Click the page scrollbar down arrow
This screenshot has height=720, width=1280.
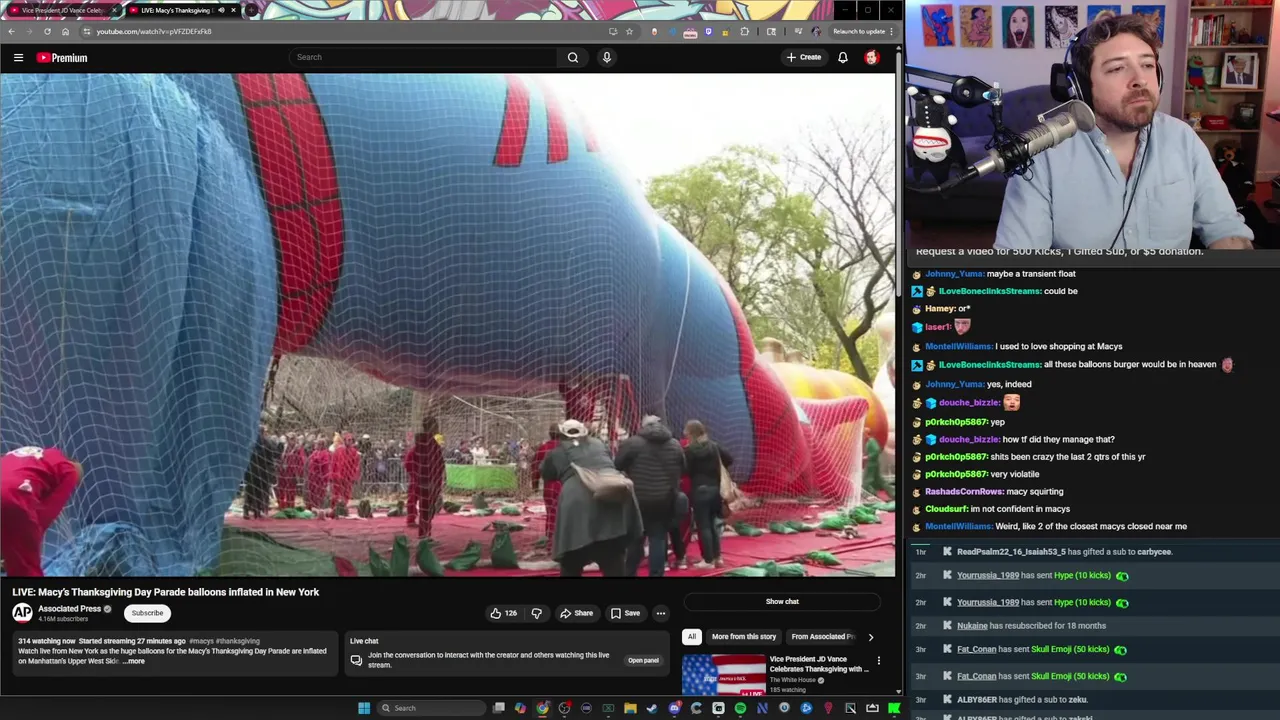pyautogui.click(x=898, y=691)
